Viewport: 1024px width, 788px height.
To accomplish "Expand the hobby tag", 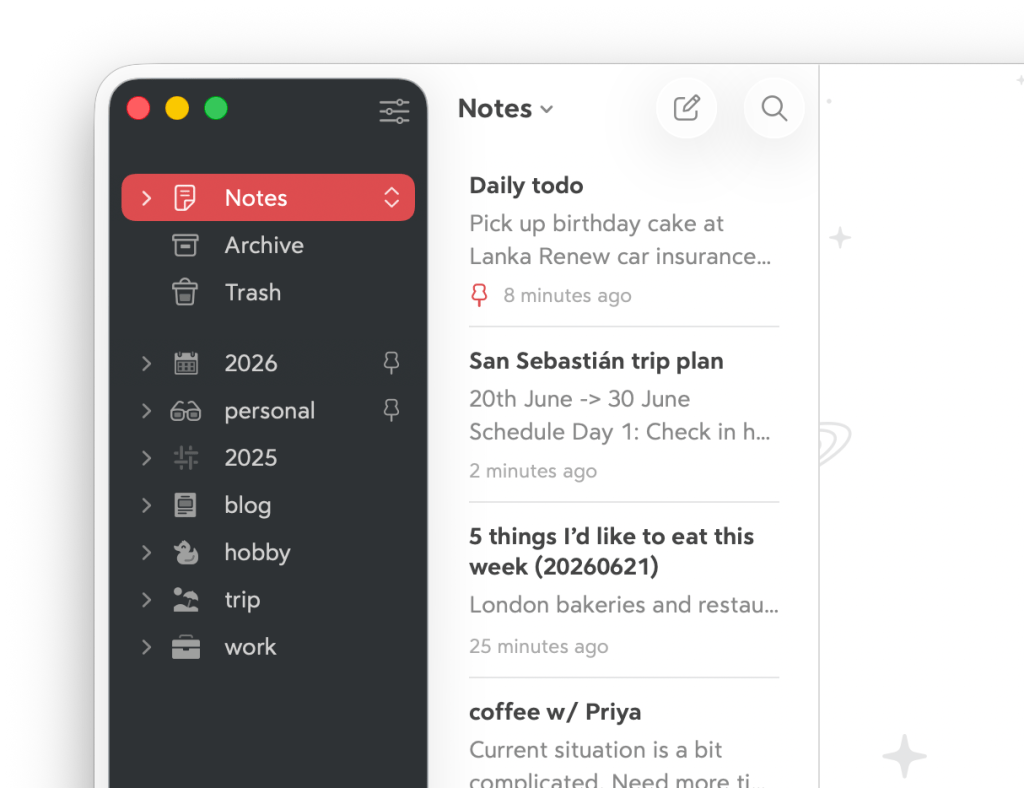I will (147, 552).
